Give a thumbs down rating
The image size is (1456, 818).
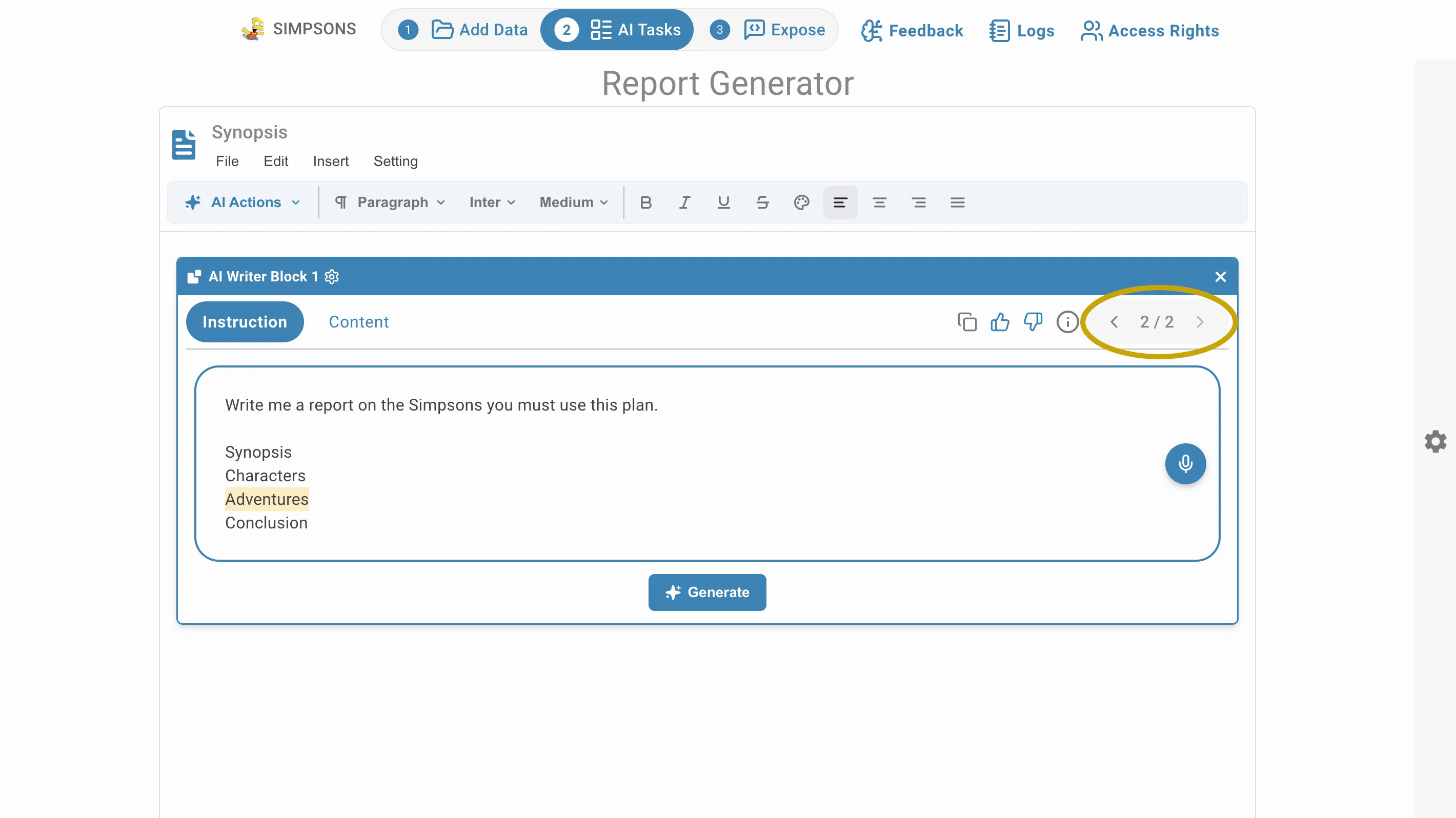click(1033, 321)
